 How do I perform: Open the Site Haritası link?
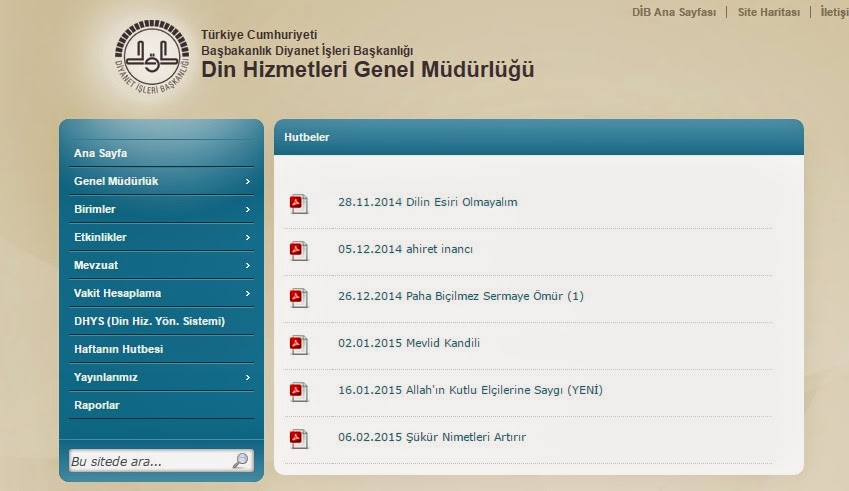click(768, 12)
